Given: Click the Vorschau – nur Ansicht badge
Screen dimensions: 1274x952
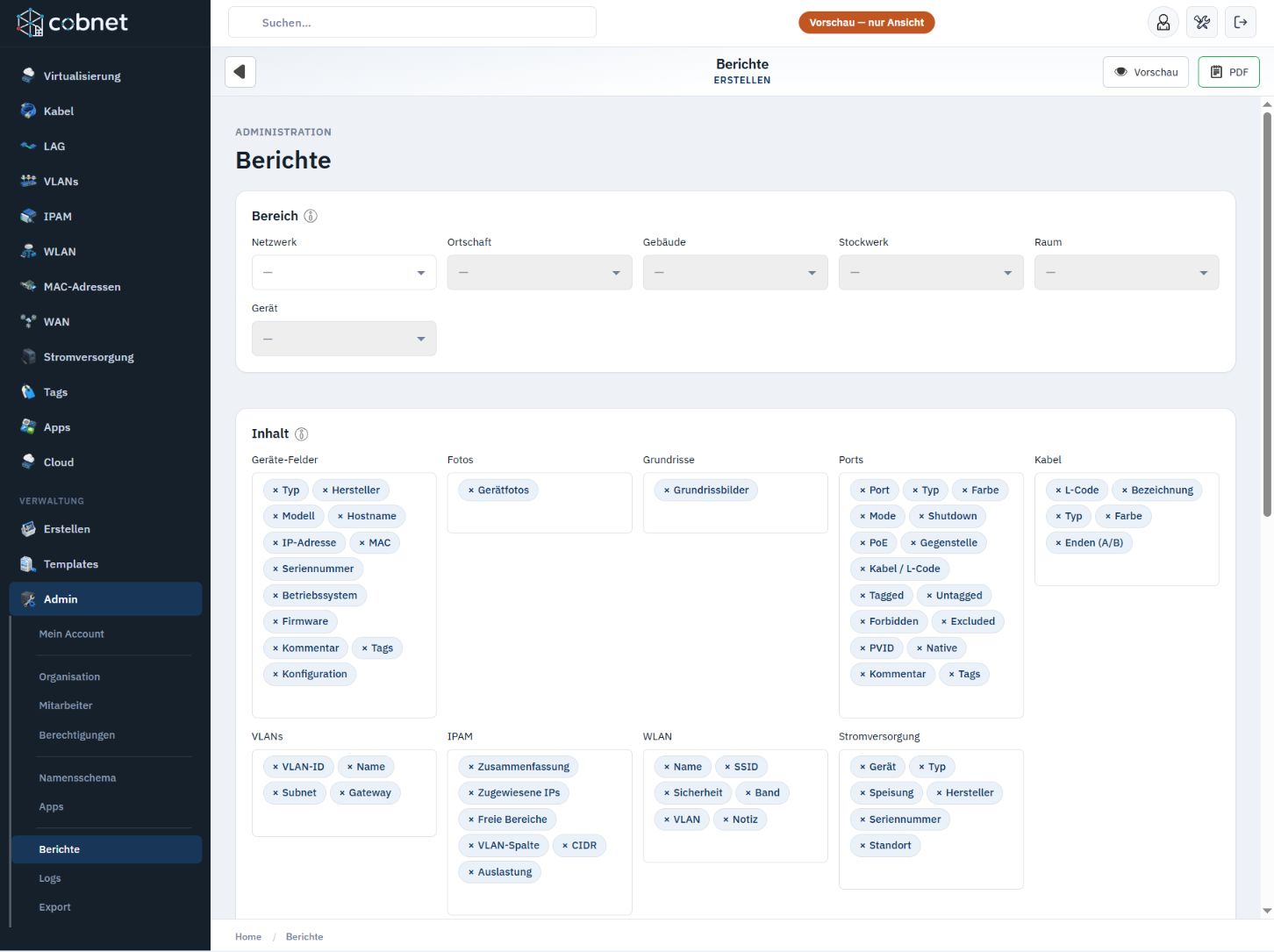Looking at the screenshot, I should coord(866,23).
